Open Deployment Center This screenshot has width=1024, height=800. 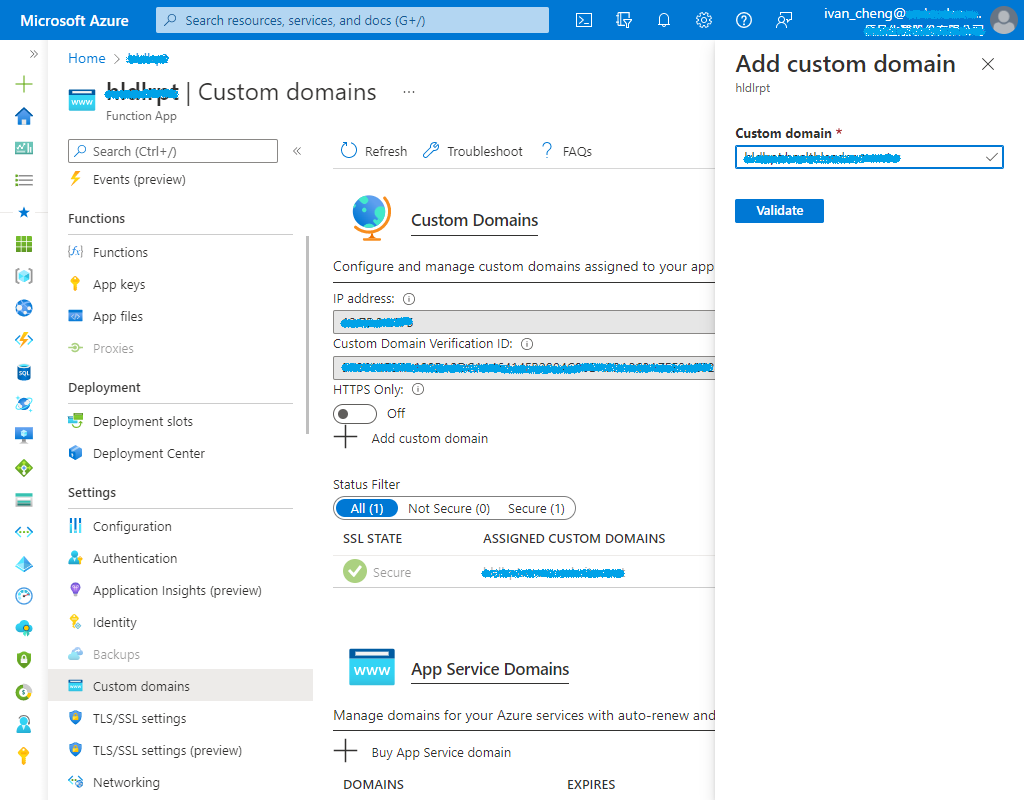pos(149,453)
